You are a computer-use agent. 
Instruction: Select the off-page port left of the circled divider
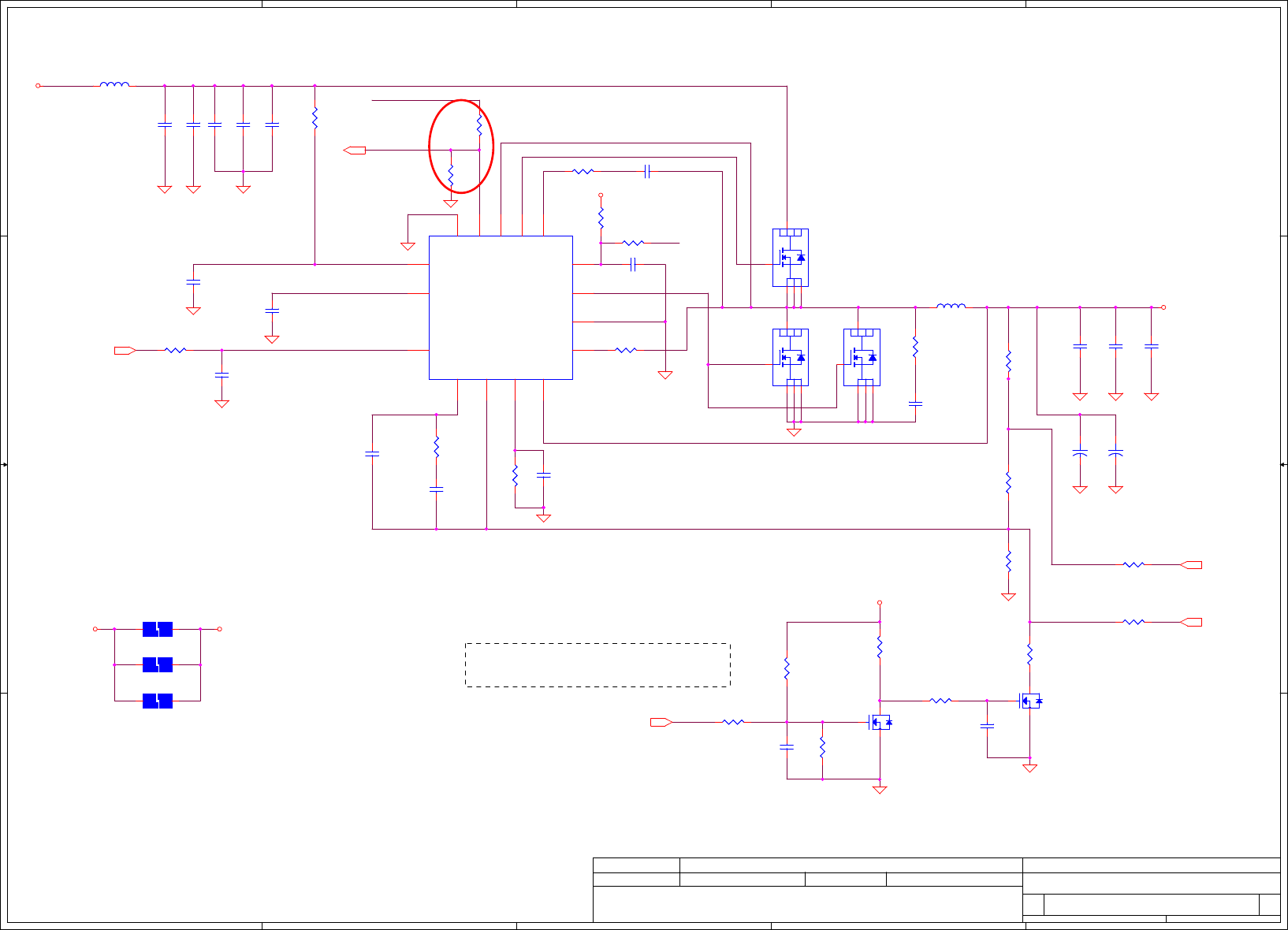(355, 150)
